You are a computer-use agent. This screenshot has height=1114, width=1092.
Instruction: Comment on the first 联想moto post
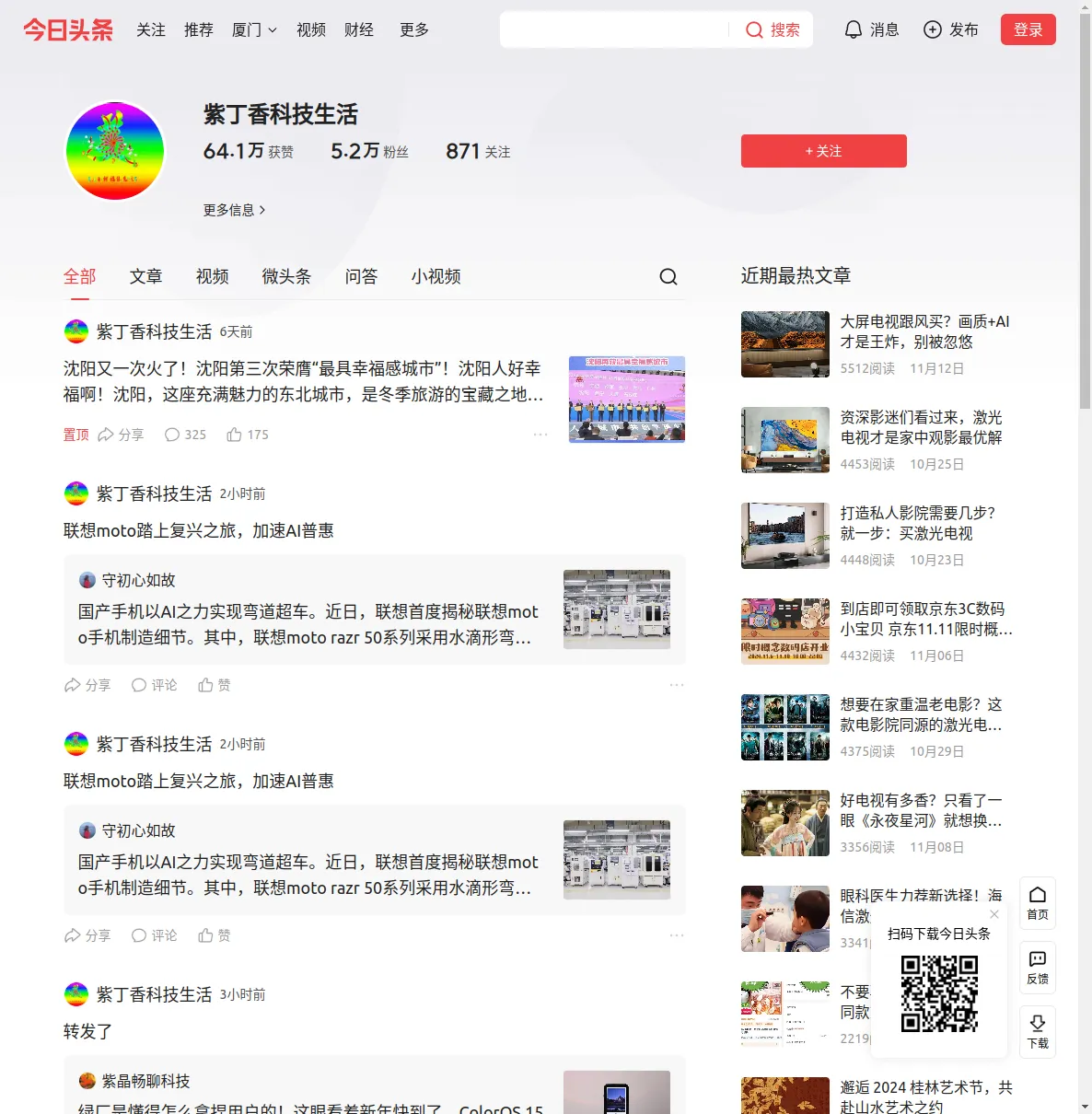tap(154, 685)
